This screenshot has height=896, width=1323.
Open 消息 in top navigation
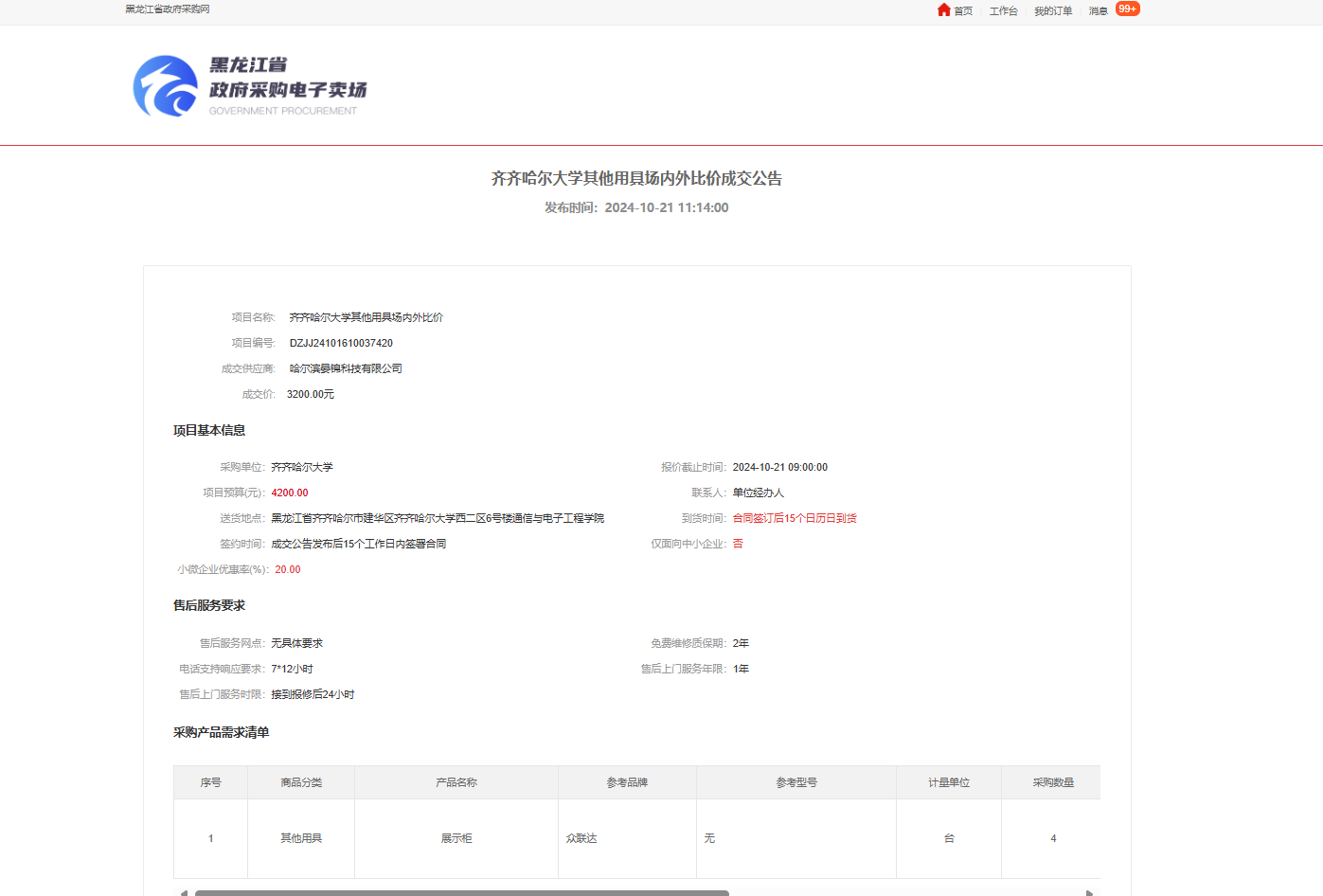(1098, 11)
